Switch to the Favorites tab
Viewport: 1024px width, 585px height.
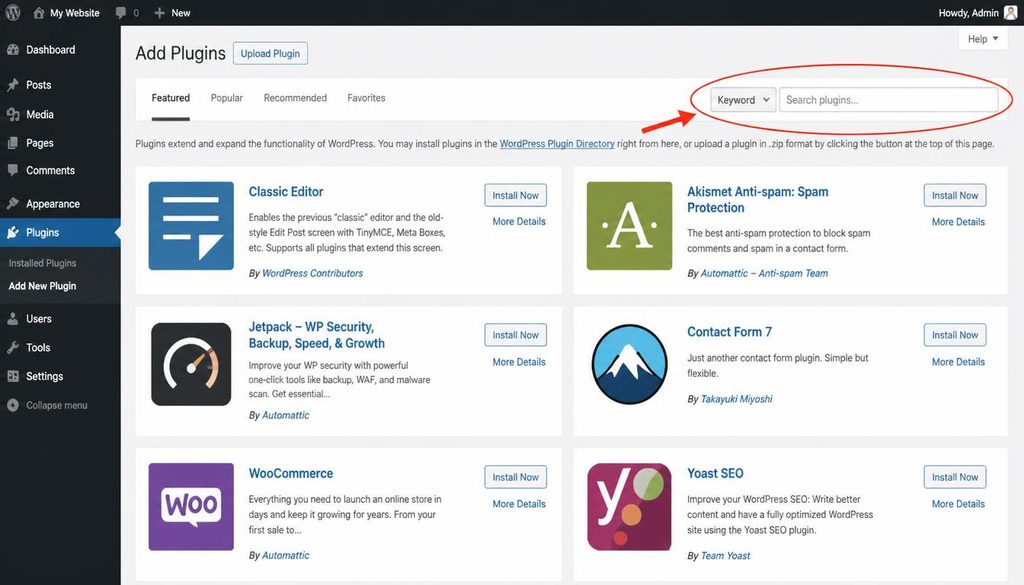tap(366, 98)
